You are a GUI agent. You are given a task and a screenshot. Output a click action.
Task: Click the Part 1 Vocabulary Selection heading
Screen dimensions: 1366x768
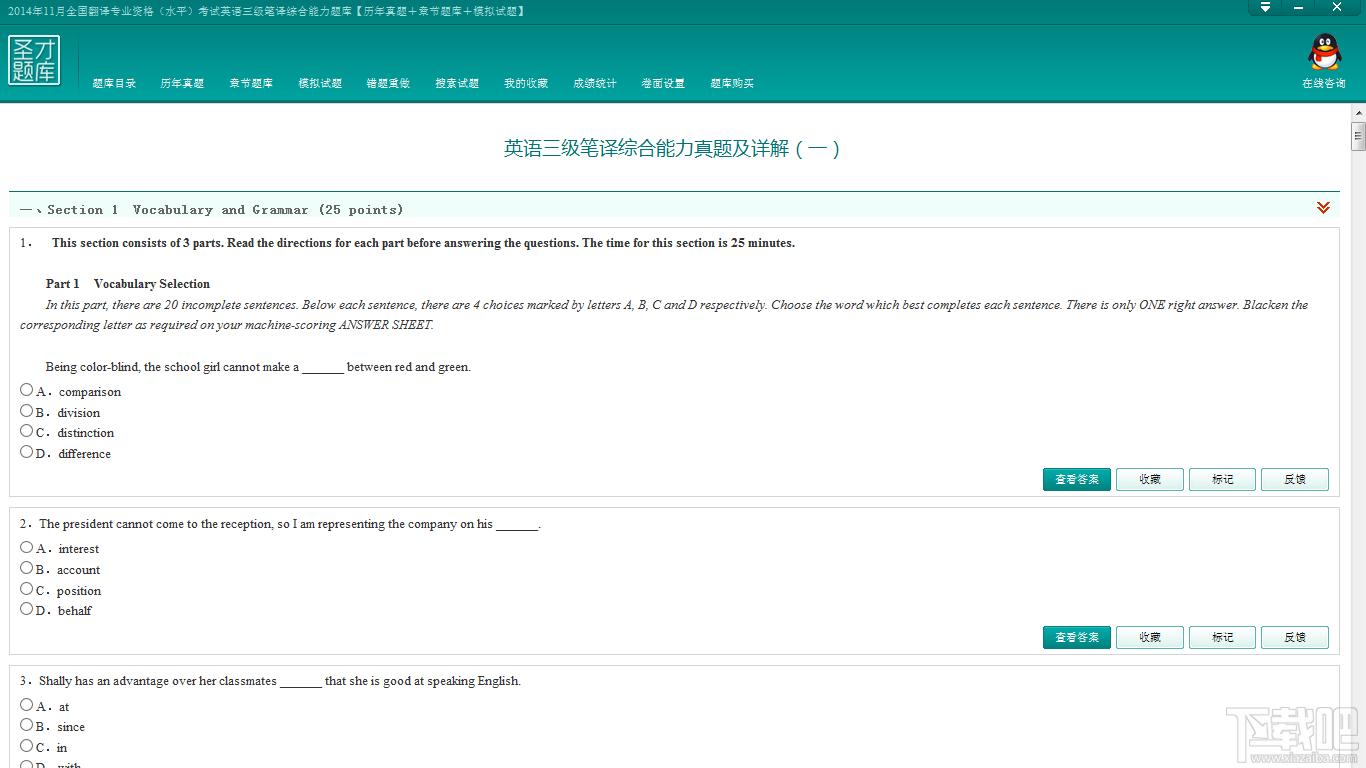[128, 284]
